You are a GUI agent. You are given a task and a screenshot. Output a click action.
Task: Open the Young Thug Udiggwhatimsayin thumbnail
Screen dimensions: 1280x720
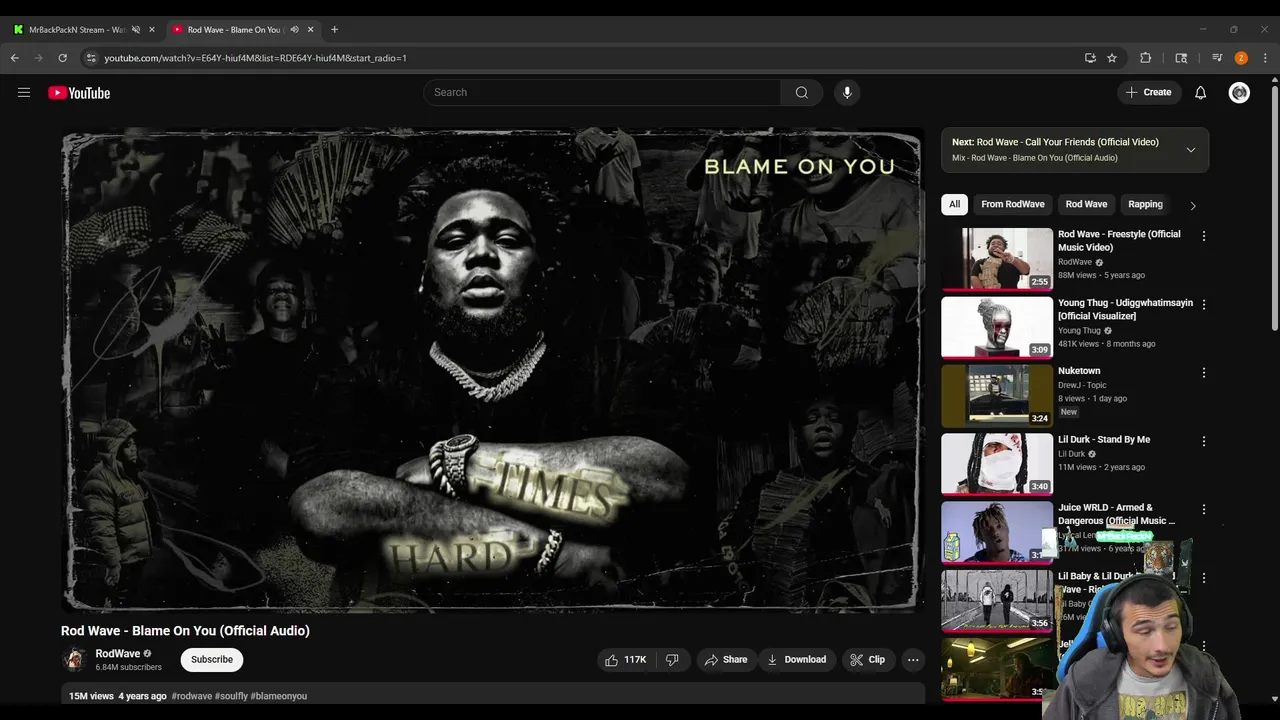pyautogui.click(x=997, y=327)
